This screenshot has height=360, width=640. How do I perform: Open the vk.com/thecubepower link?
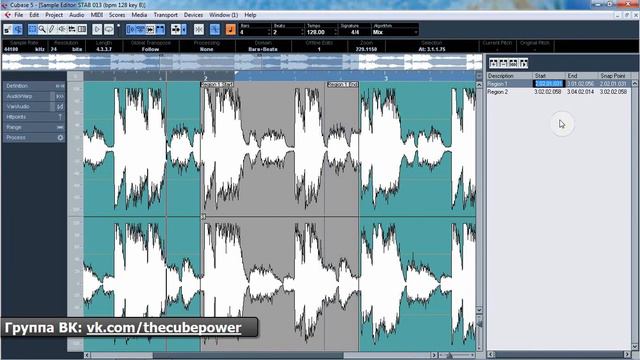pyautogui.click(x=164, y=328)
